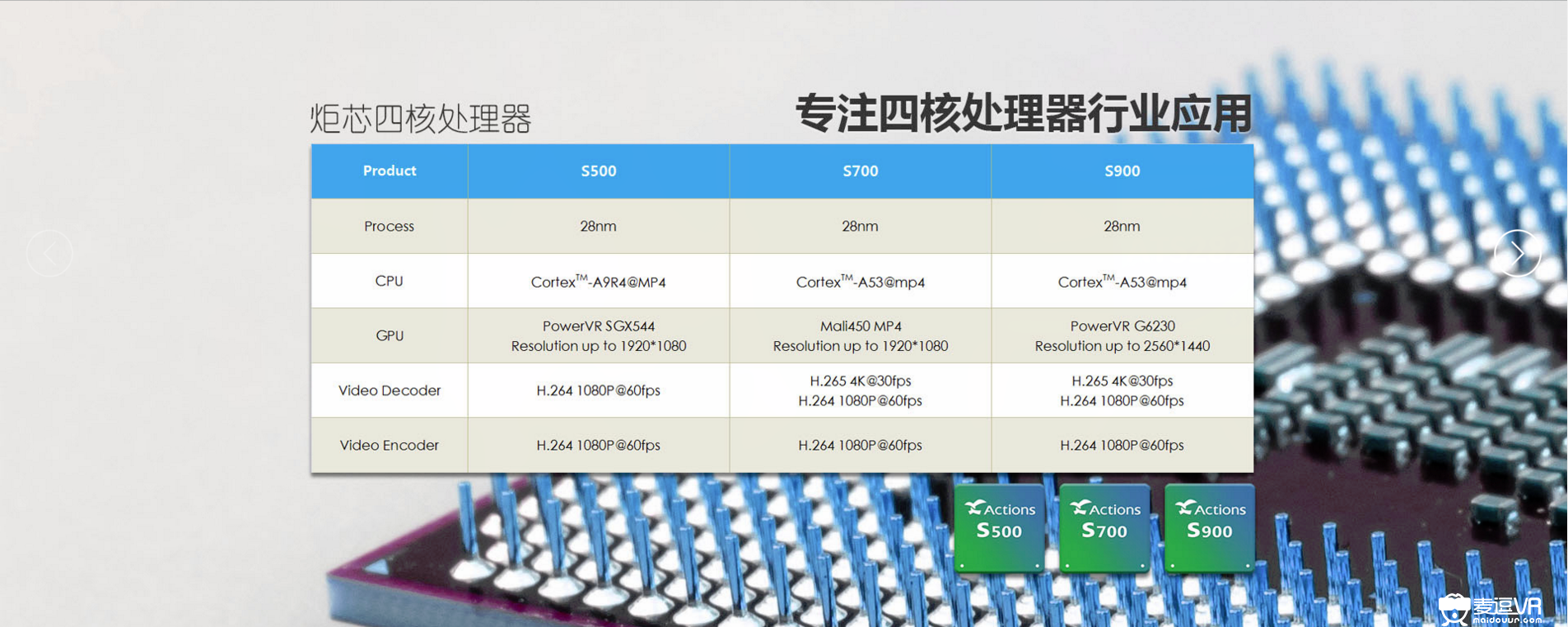Select the S700 column header
Viewport: 1568px width, 627px height.
pyautogui.click(x=861, y=171)
